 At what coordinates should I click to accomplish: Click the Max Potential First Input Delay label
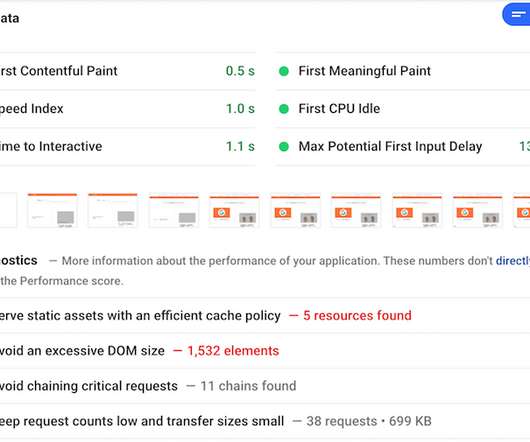[390, 147]
